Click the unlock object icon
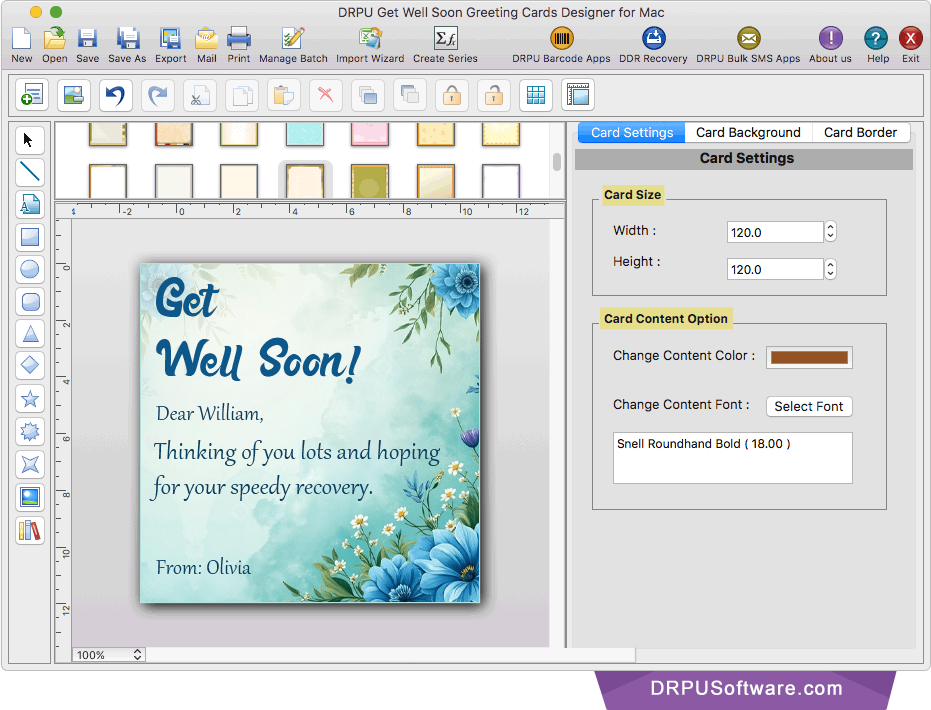Screen dimensions: 931x710 point(494,95)
